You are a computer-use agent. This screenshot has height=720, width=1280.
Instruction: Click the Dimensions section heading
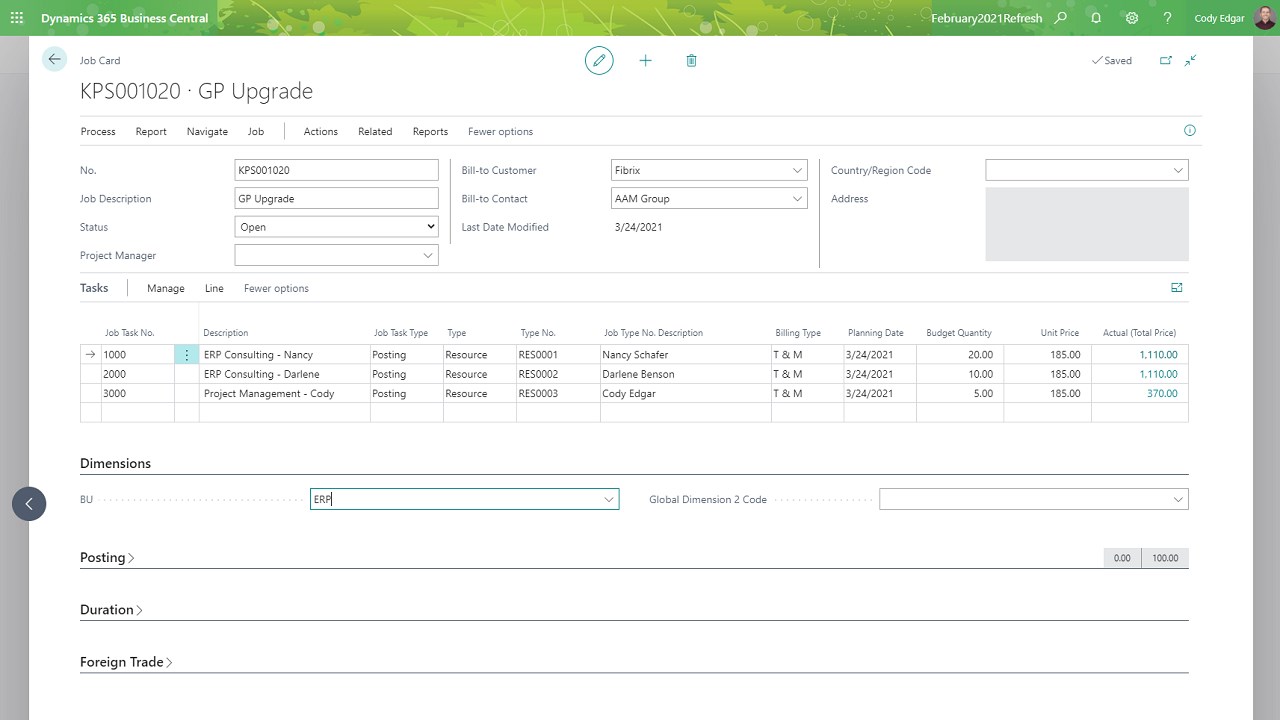coord(115,464)
